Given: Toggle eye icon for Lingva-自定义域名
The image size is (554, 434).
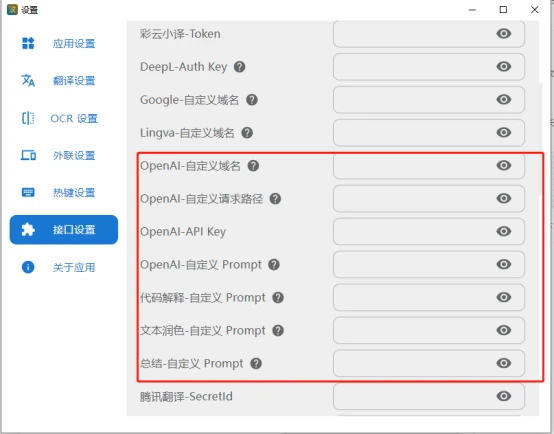Looking at the screenshot, I should click(503, 133).
